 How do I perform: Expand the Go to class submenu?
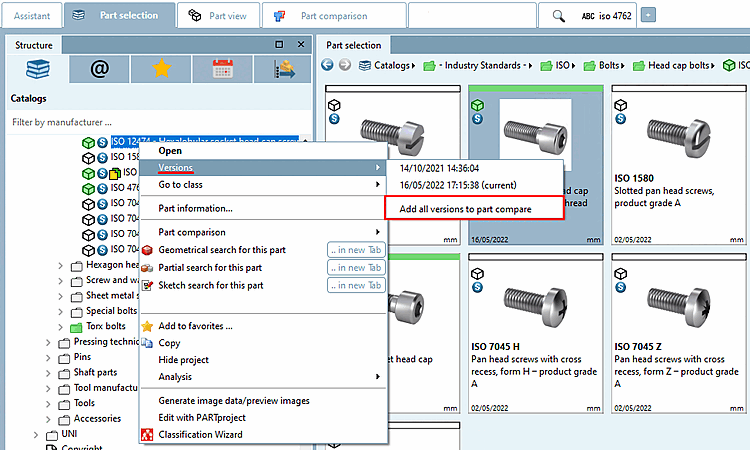(263, 185)
